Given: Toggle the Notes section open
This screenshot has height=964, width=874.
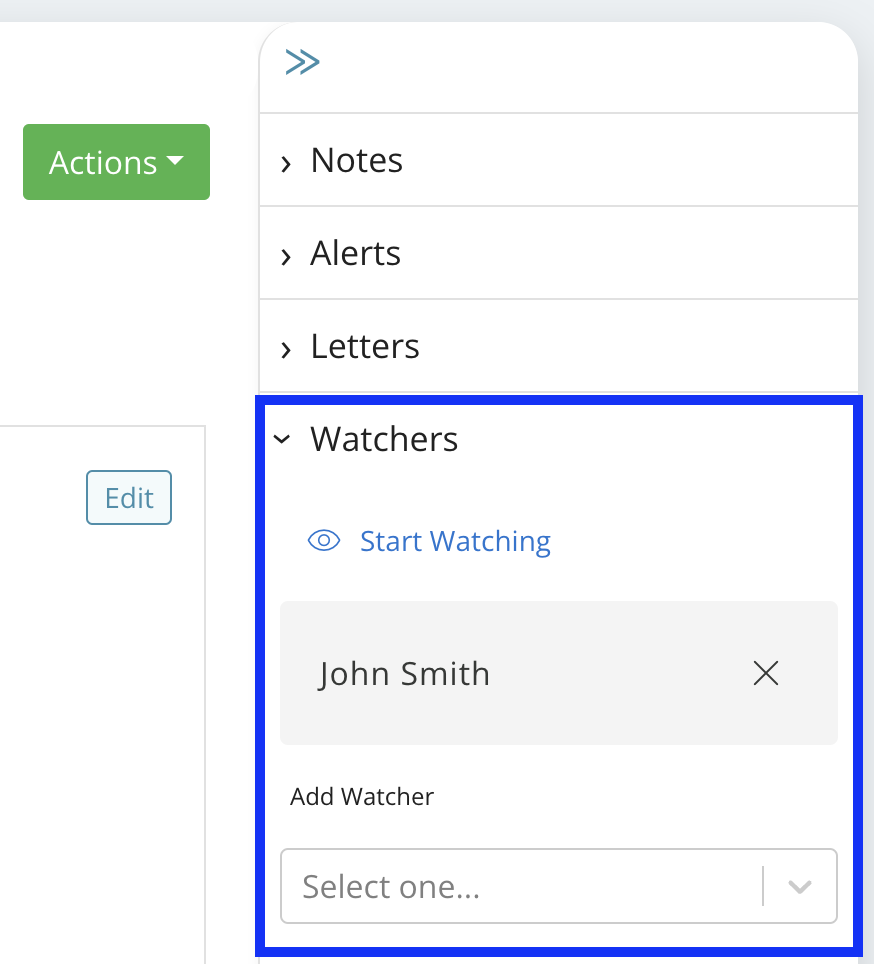Looking at the screenshot, I should coord(356,160).
